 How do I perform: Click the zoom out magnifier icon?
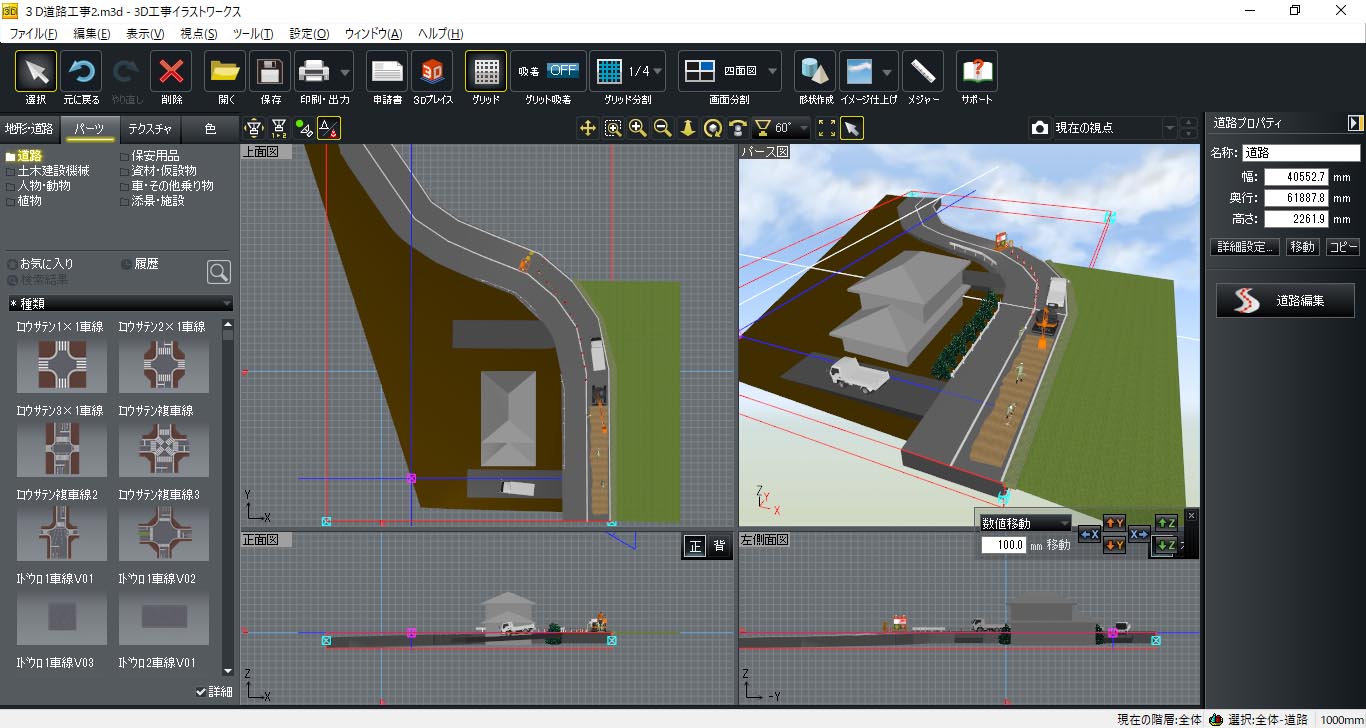663,128
